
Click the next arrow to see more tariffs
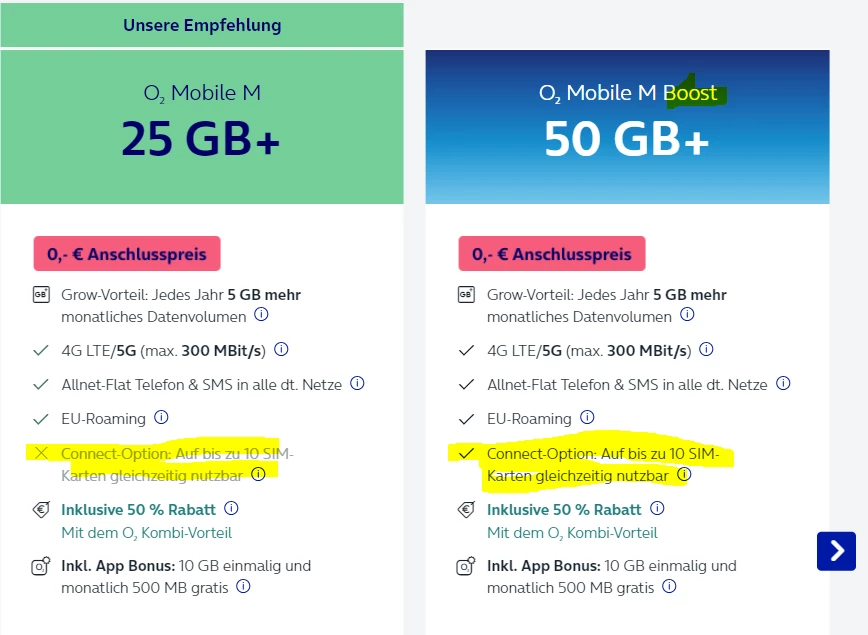(x=836, y=550)
